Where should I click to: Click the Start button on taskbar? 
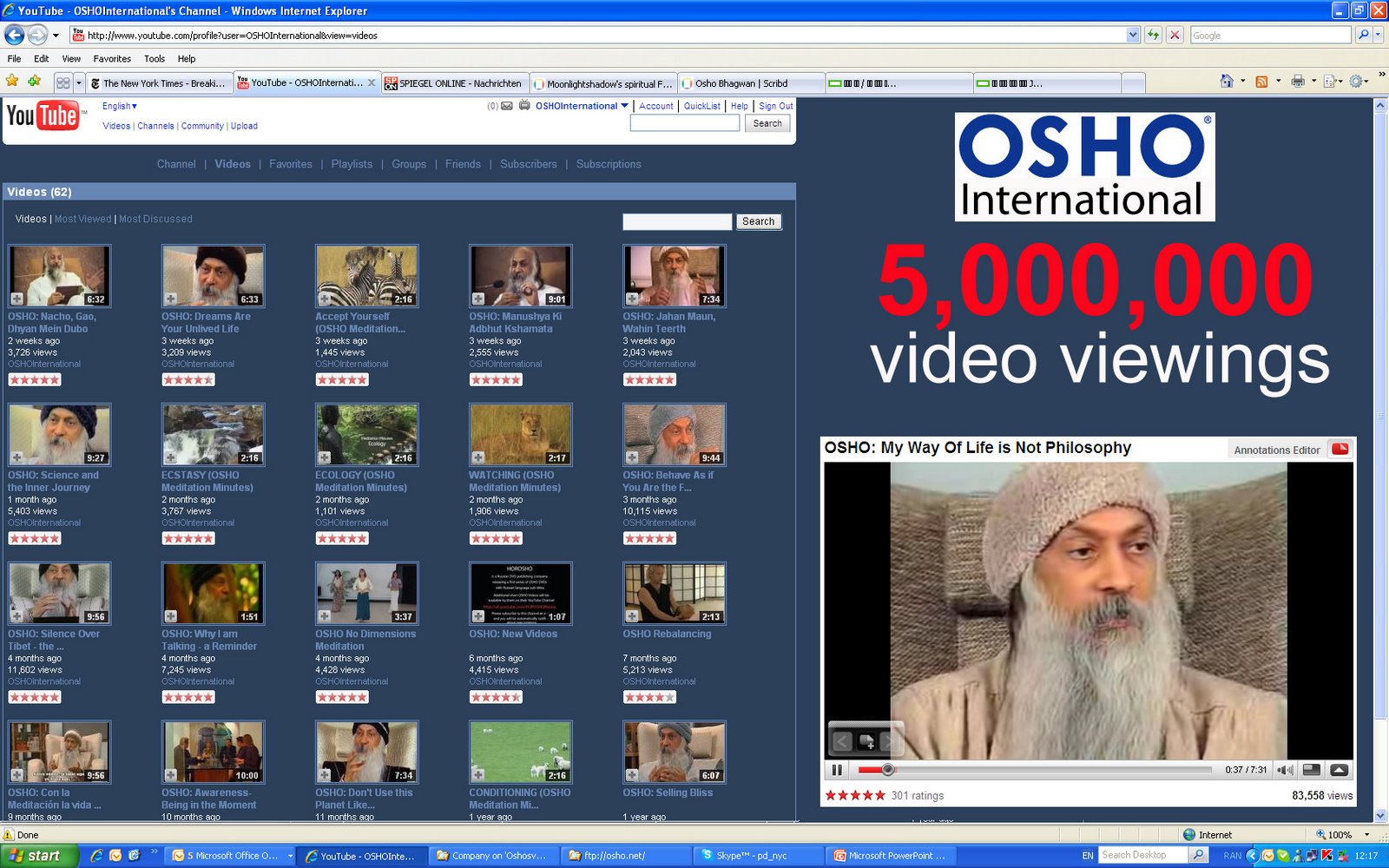click(40, 856)
